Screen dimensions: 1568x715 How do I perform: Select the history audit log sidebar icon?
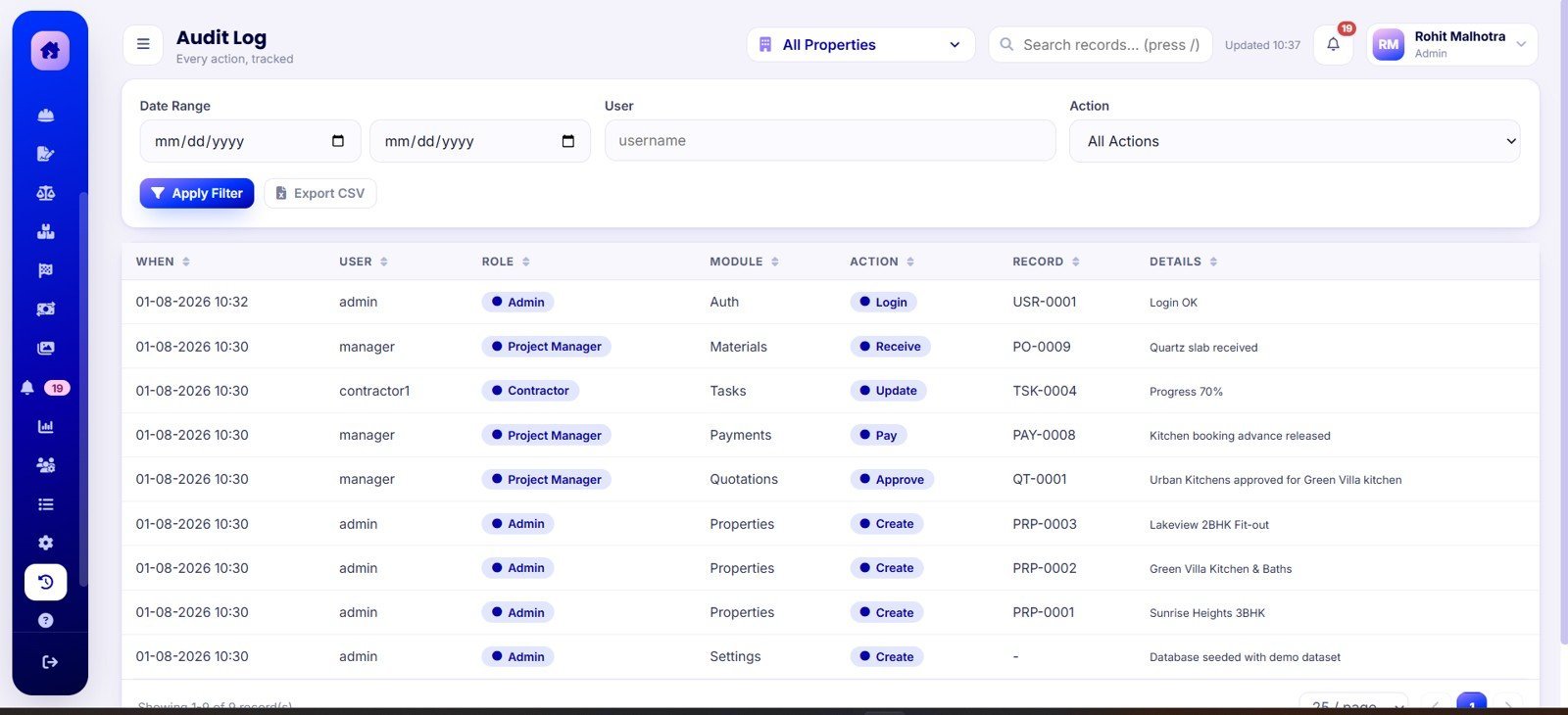(45, 582)
